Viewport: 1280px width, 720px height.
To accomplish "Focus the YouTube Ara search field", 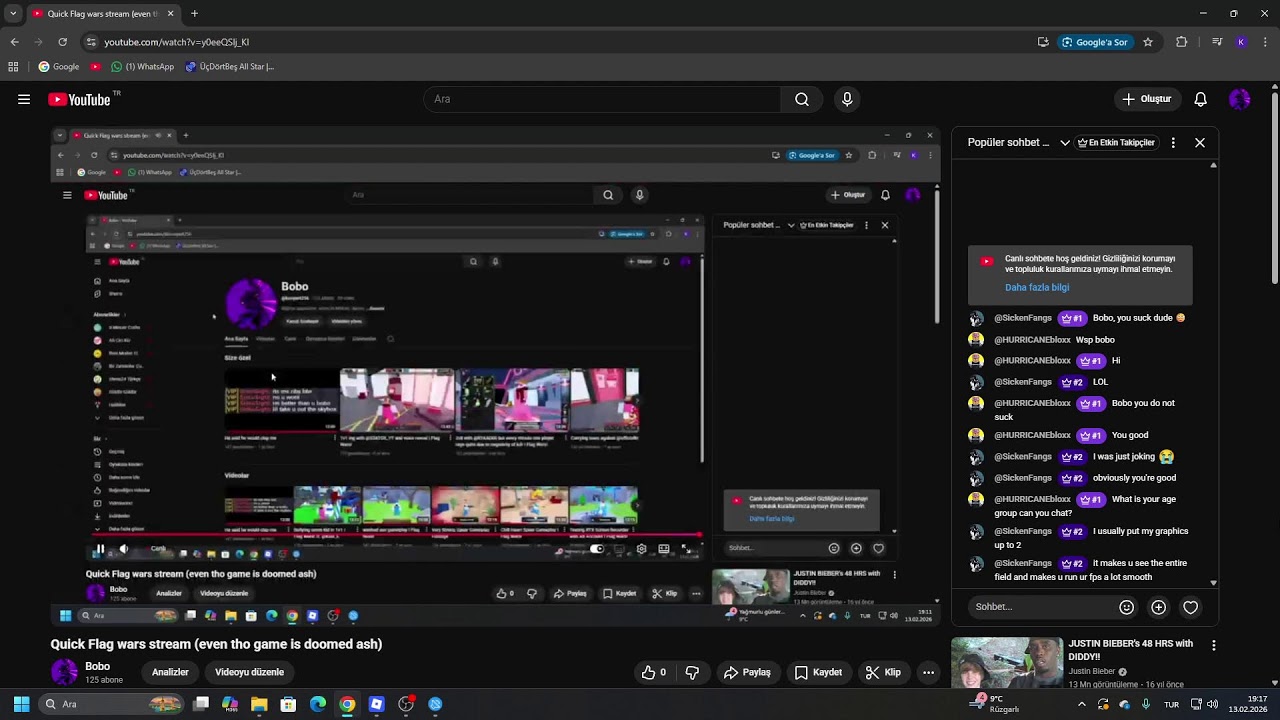I will pyautogui.click(x=603, y=99).
